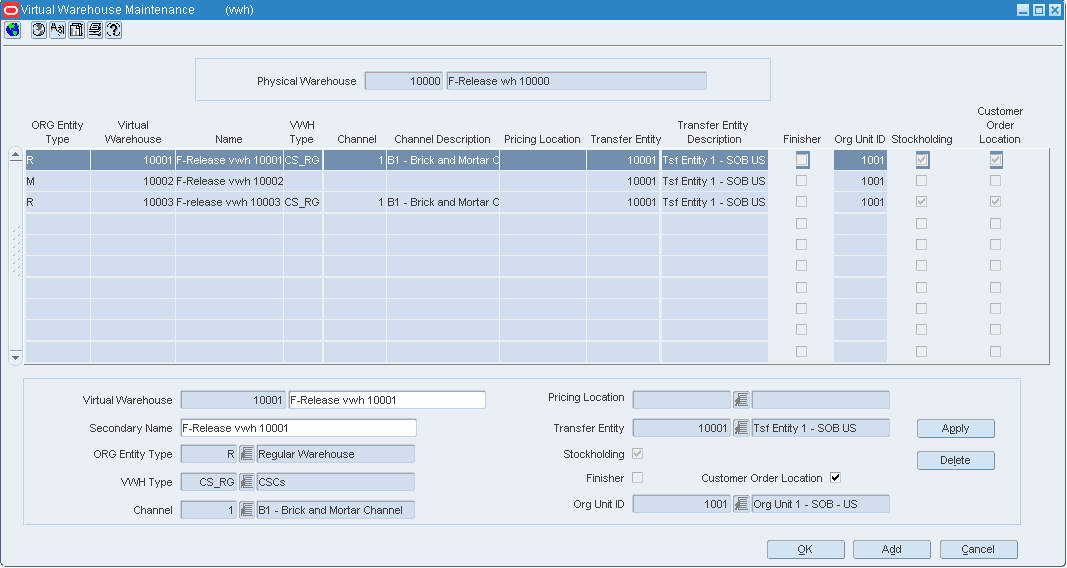1067x568 pixels.
Task: Open the lookup icon beside Org Unit ID
Action: (x=741, y=504)
